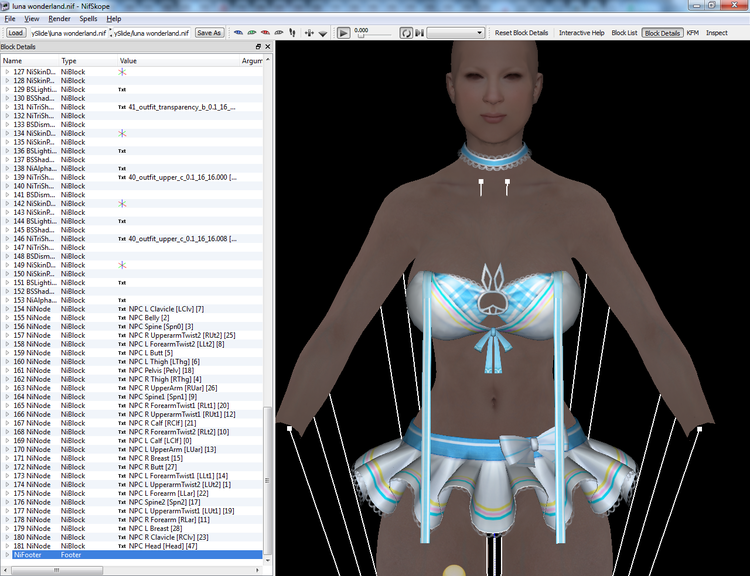
Task: Select the blue Top view icon
Action: tap(238, 33)
